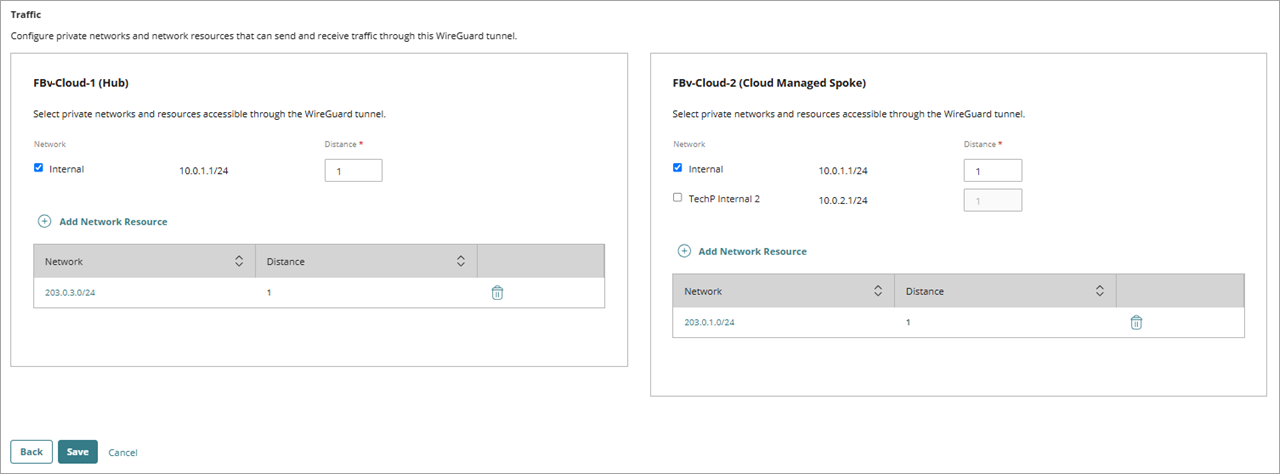Open the 203.0.1.0/24 network resource link
Image resolution: width=1280 pixels, height=474 pixels.
709,322
